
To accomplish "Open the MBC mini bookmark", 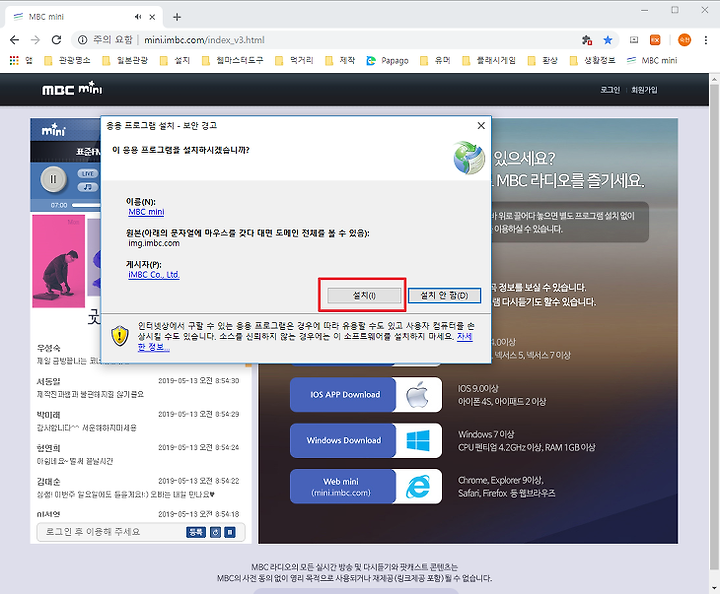I will point(652,61).
